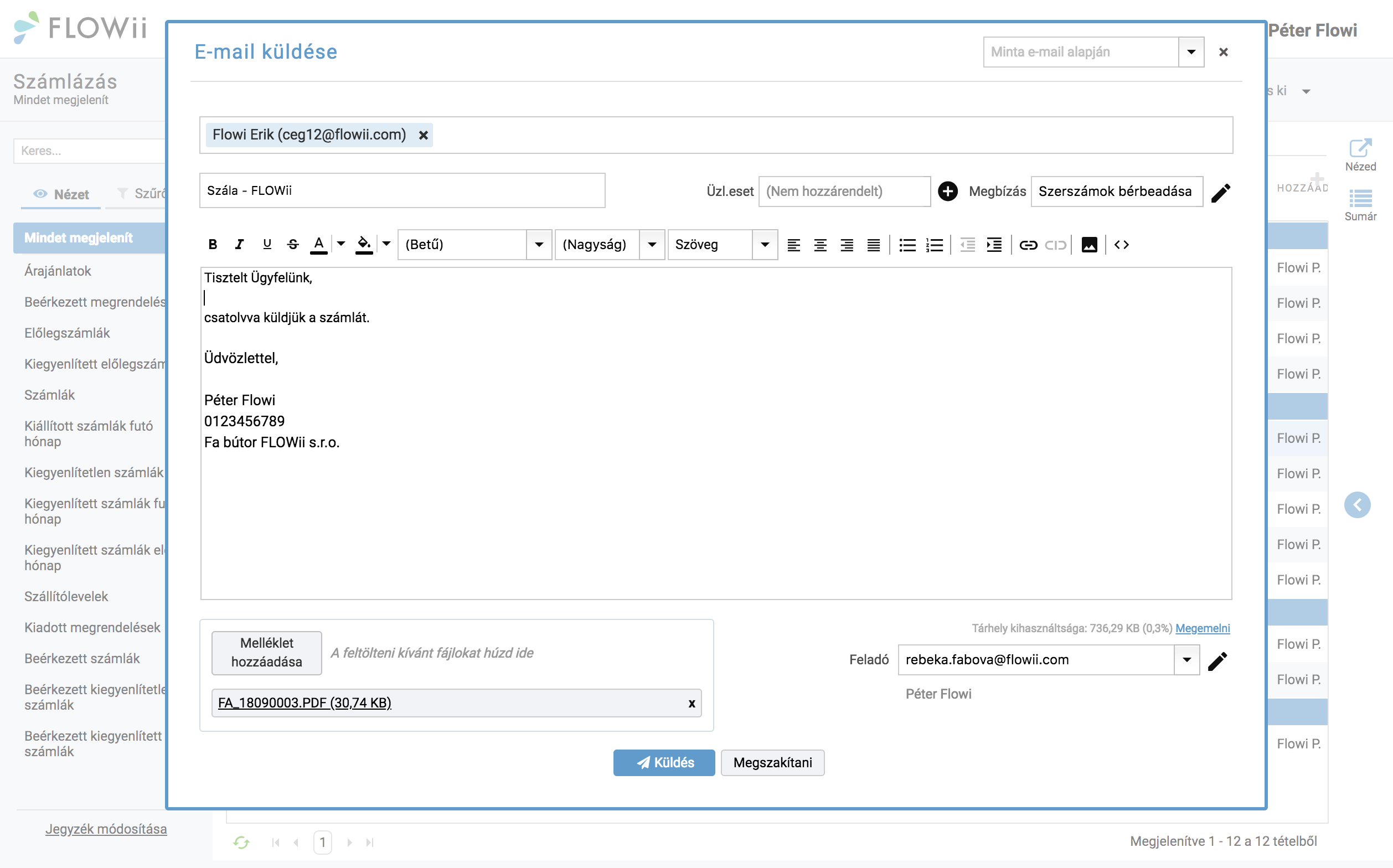Screen dimensions: 1393x868
Task: Switch to the Nézet tab in sidebar
Action: coord(61,194)
